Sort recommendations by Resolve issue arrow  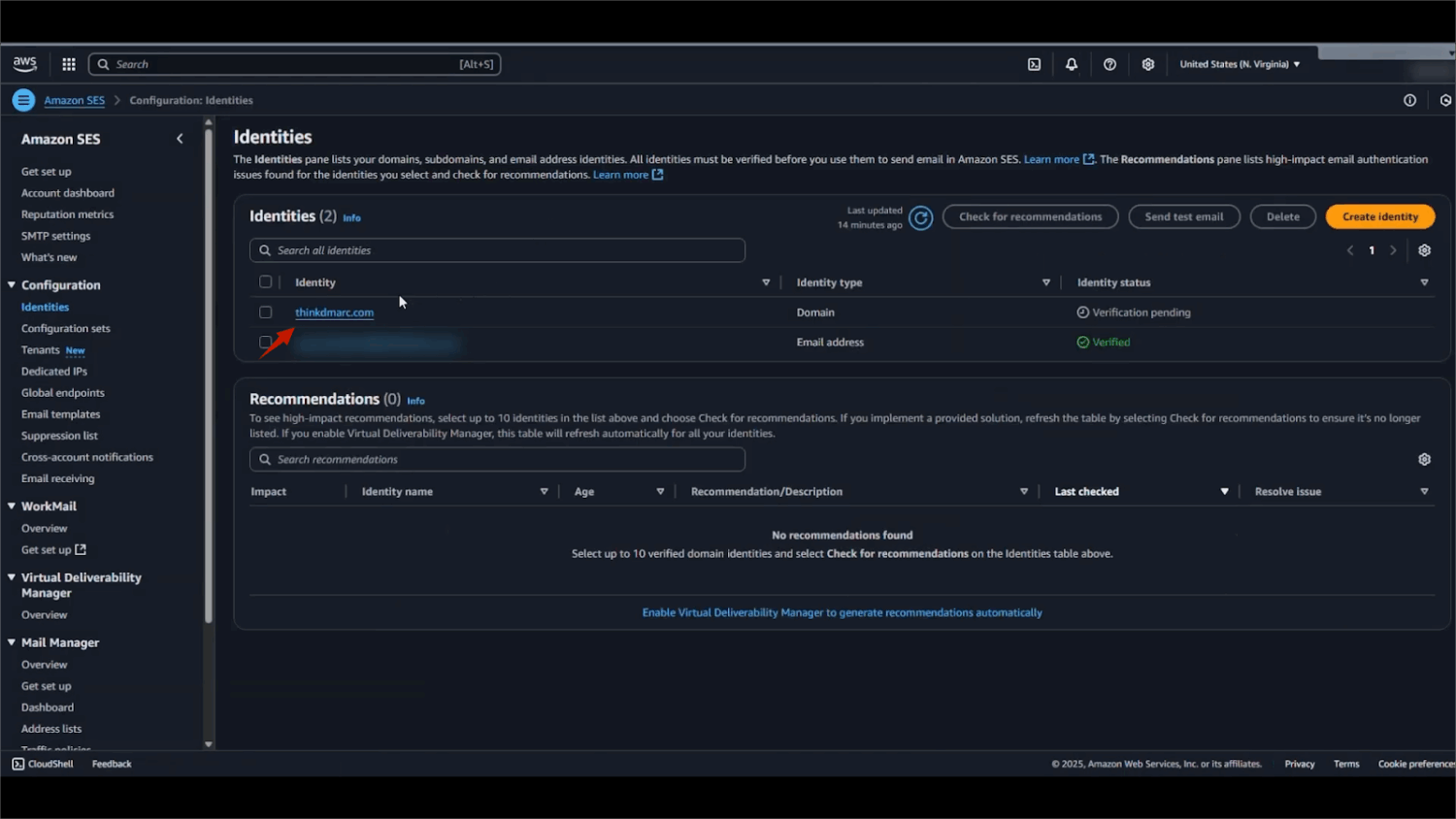pyautogui.click(x=1424, y=492)
